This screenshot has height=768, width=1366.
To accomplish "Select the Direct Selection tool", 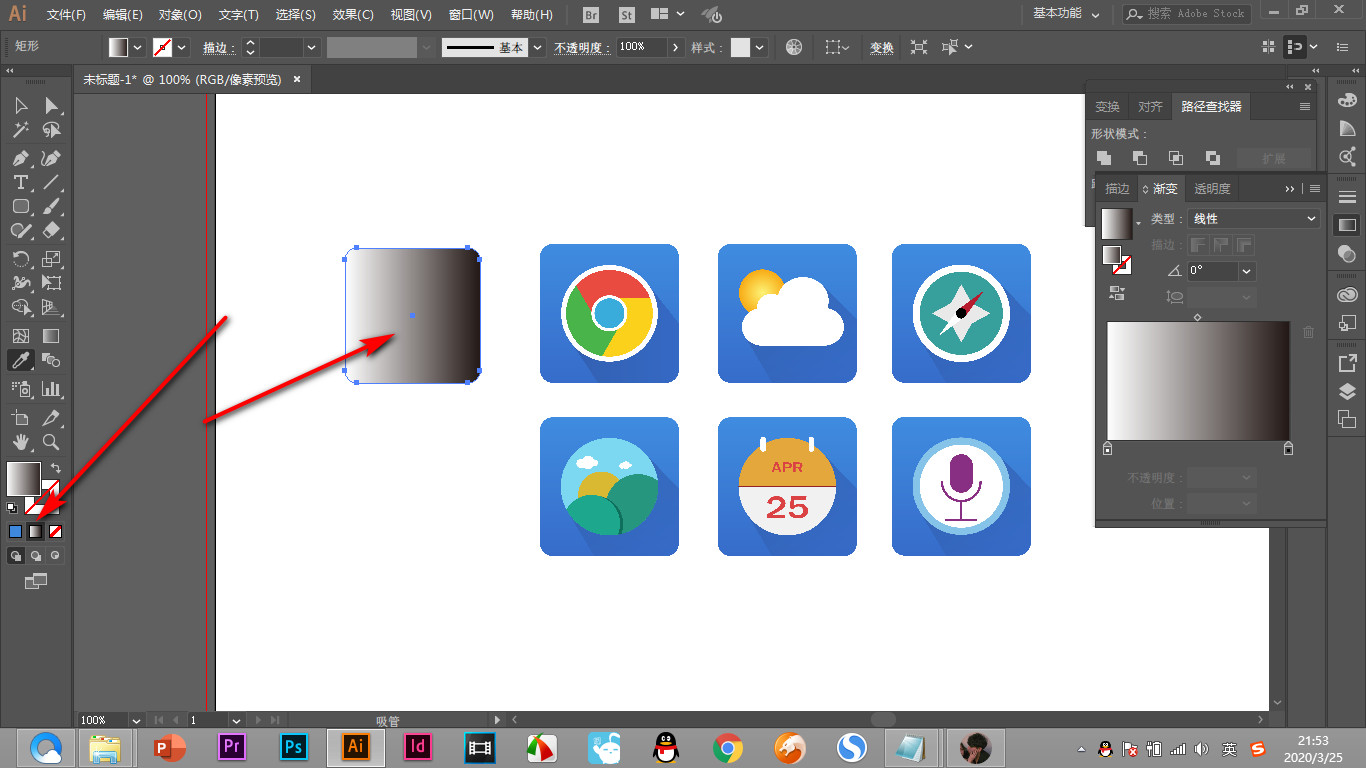I will [52, 105].
